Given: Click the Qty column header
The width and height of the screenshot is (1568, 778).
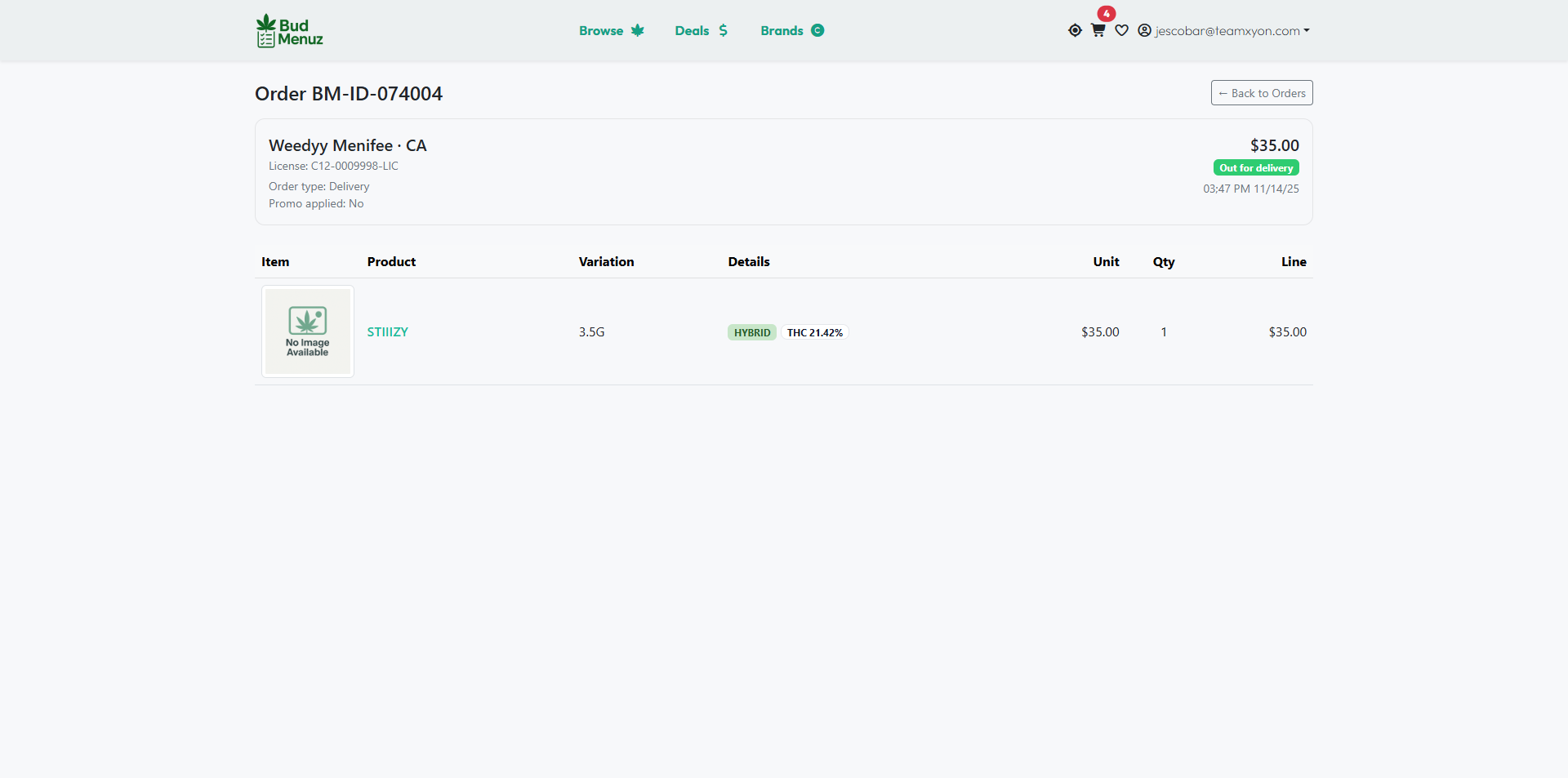Looking at the screenshot, I should coord(1164,261).
